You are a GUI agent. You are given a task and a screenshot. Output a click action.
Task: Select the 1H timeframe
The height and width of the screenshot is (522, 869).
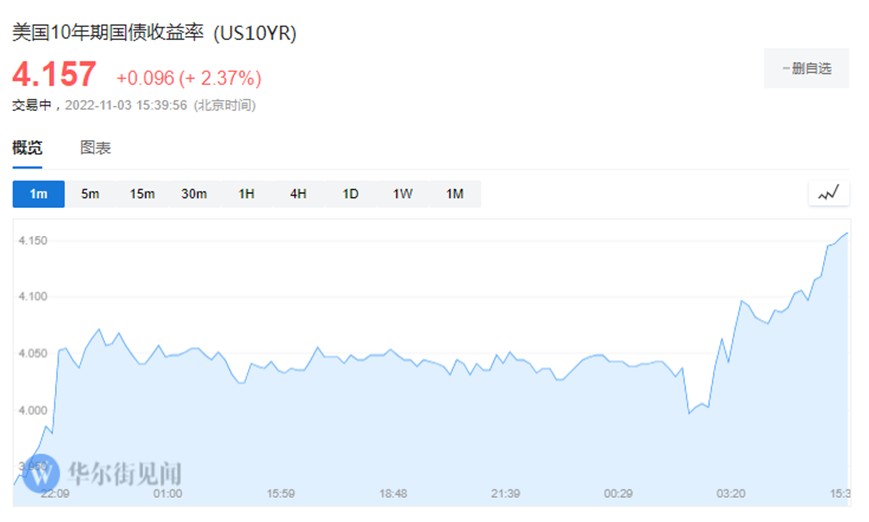coord(246,194)
